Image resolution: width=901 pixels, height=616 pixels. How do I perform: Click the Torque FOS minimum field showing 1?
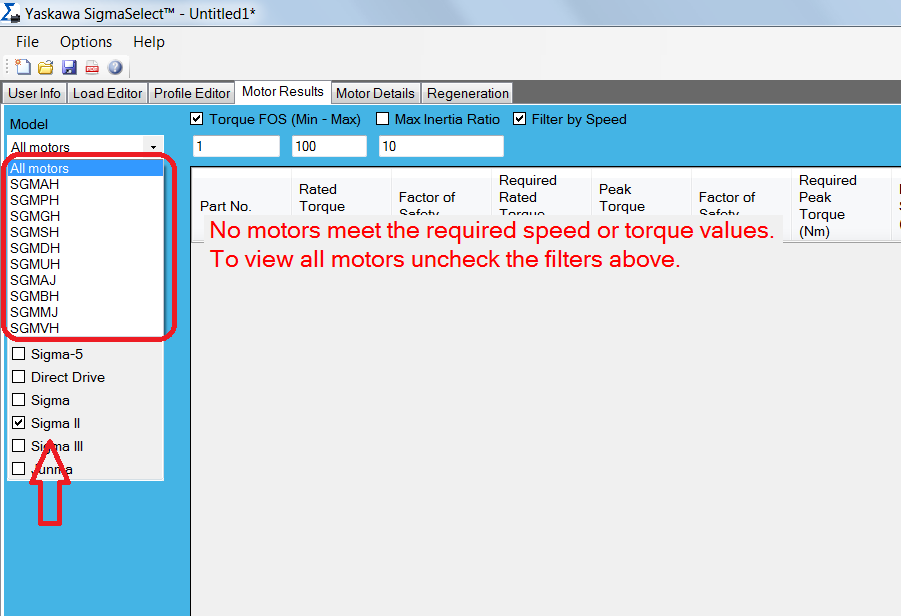point(237,146)
